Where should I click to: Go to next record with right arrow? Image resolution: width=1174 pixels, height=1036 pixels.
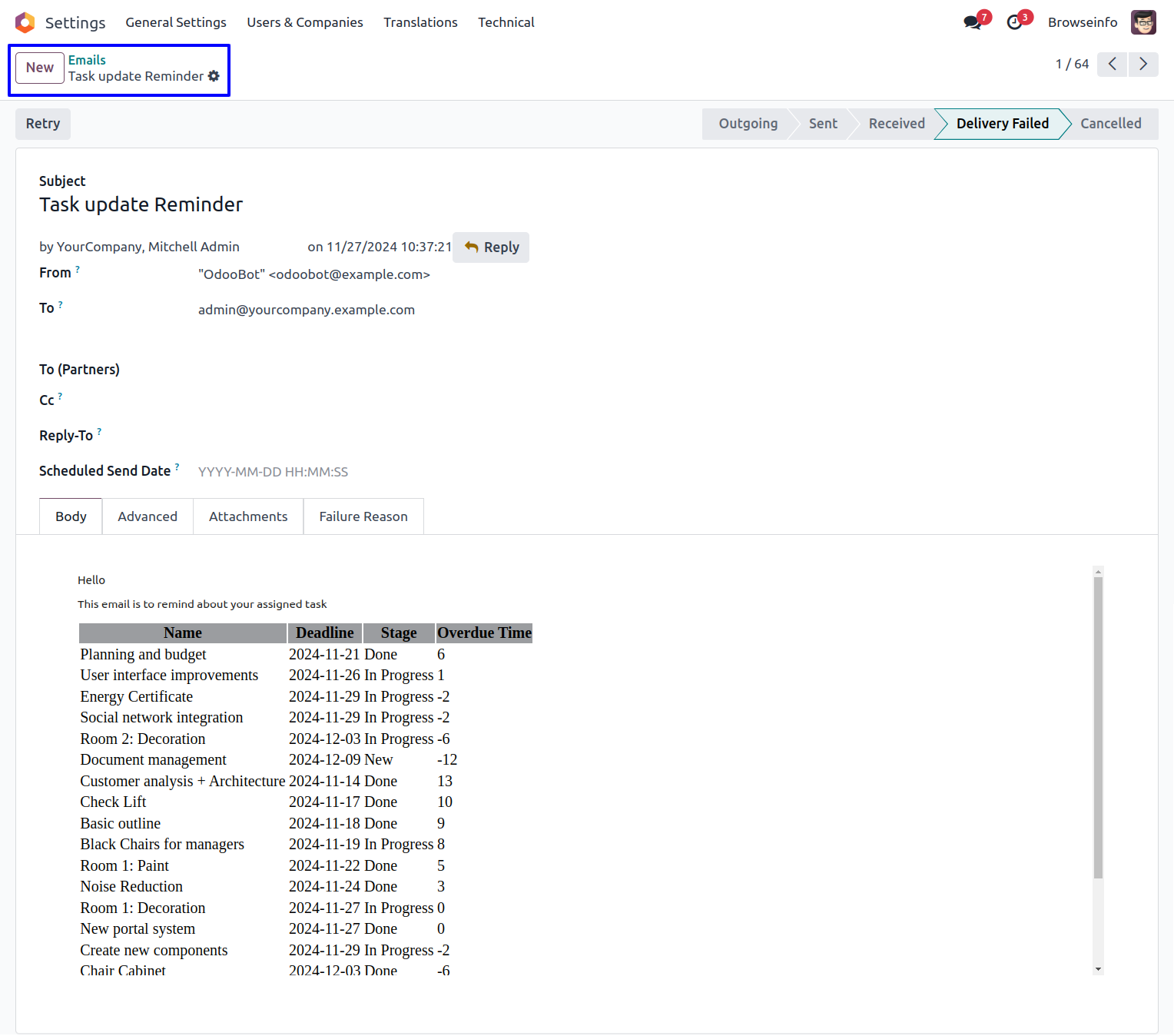(1143, 64)
